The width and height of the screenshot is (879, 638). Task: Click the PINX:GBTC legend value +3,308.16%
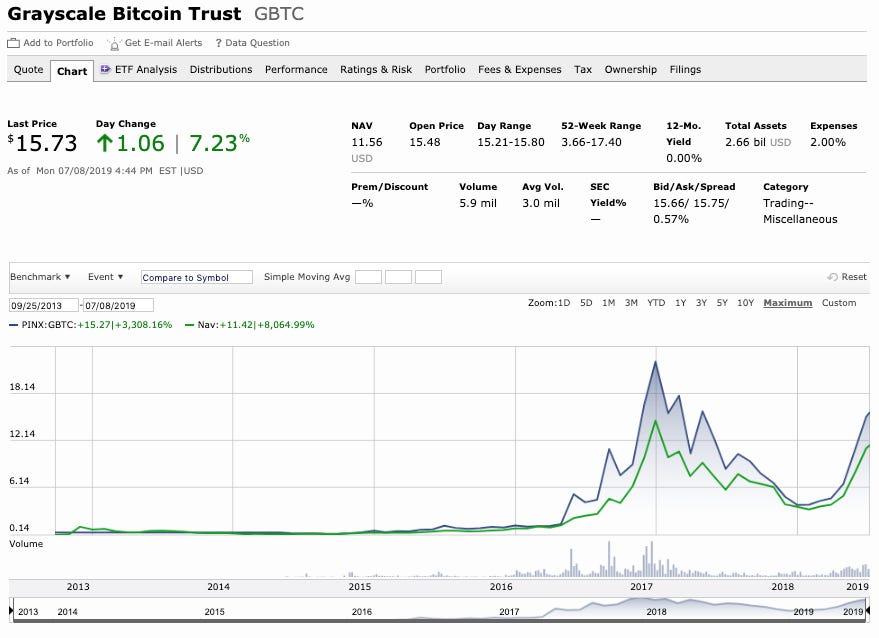(x=144, y=325)
